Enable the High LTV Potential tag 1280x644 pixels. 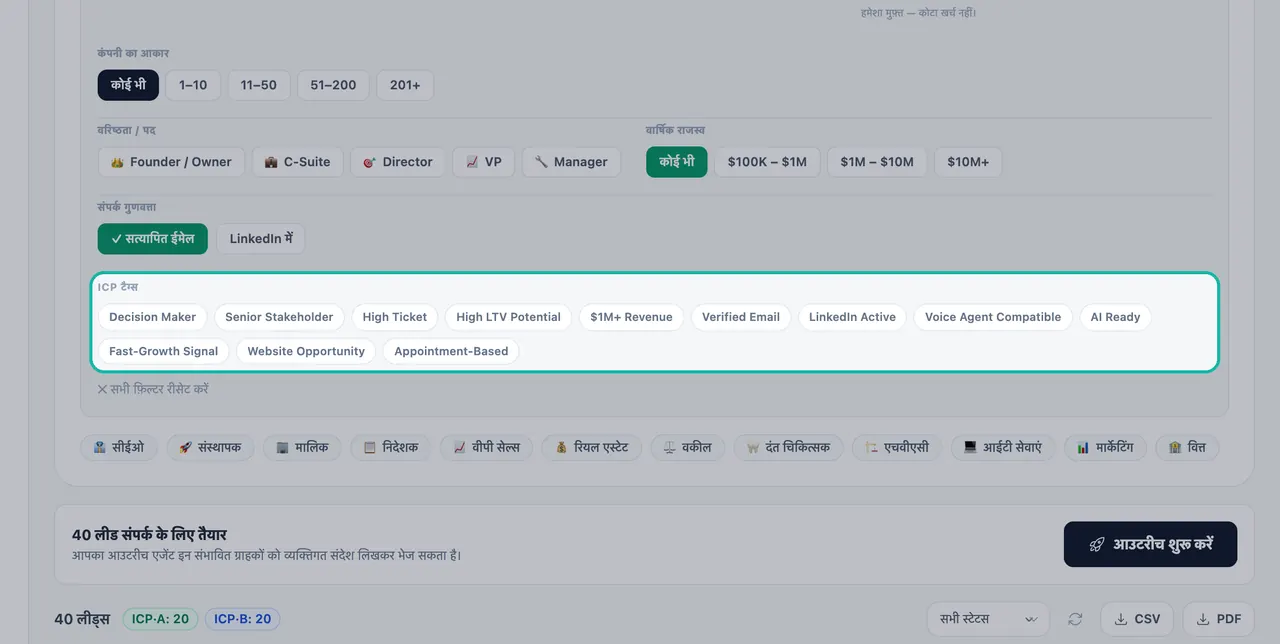point(509,317)
